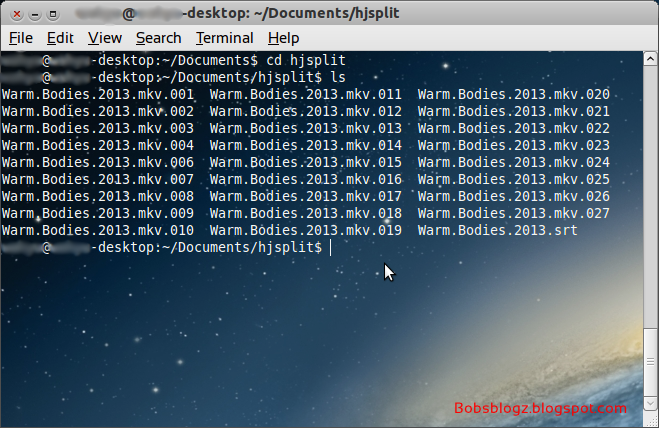Click file Warm.Bodies.2013.mkv.026

[x=514, y=196]
